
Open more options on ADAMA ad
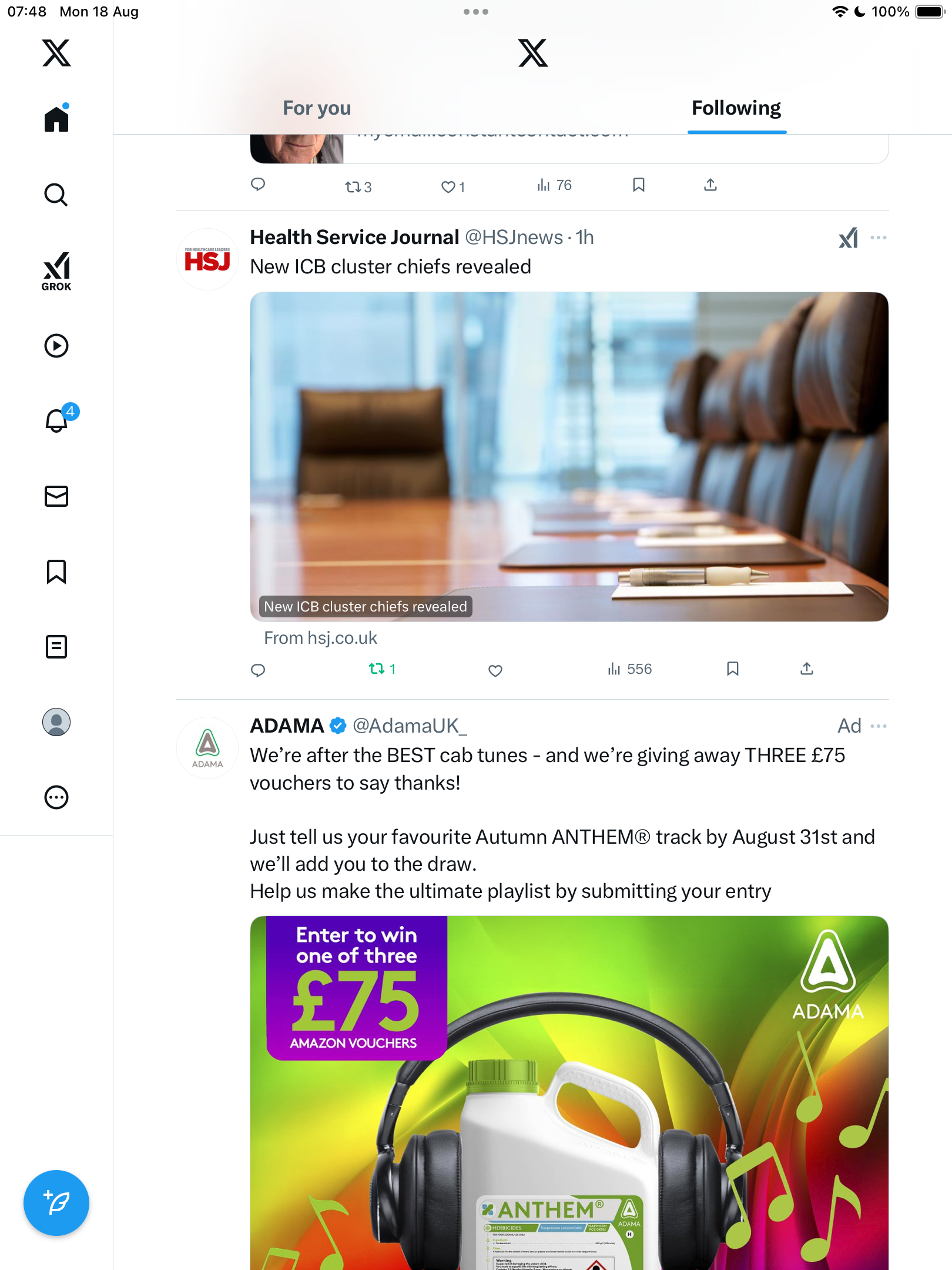coord(879,726)
